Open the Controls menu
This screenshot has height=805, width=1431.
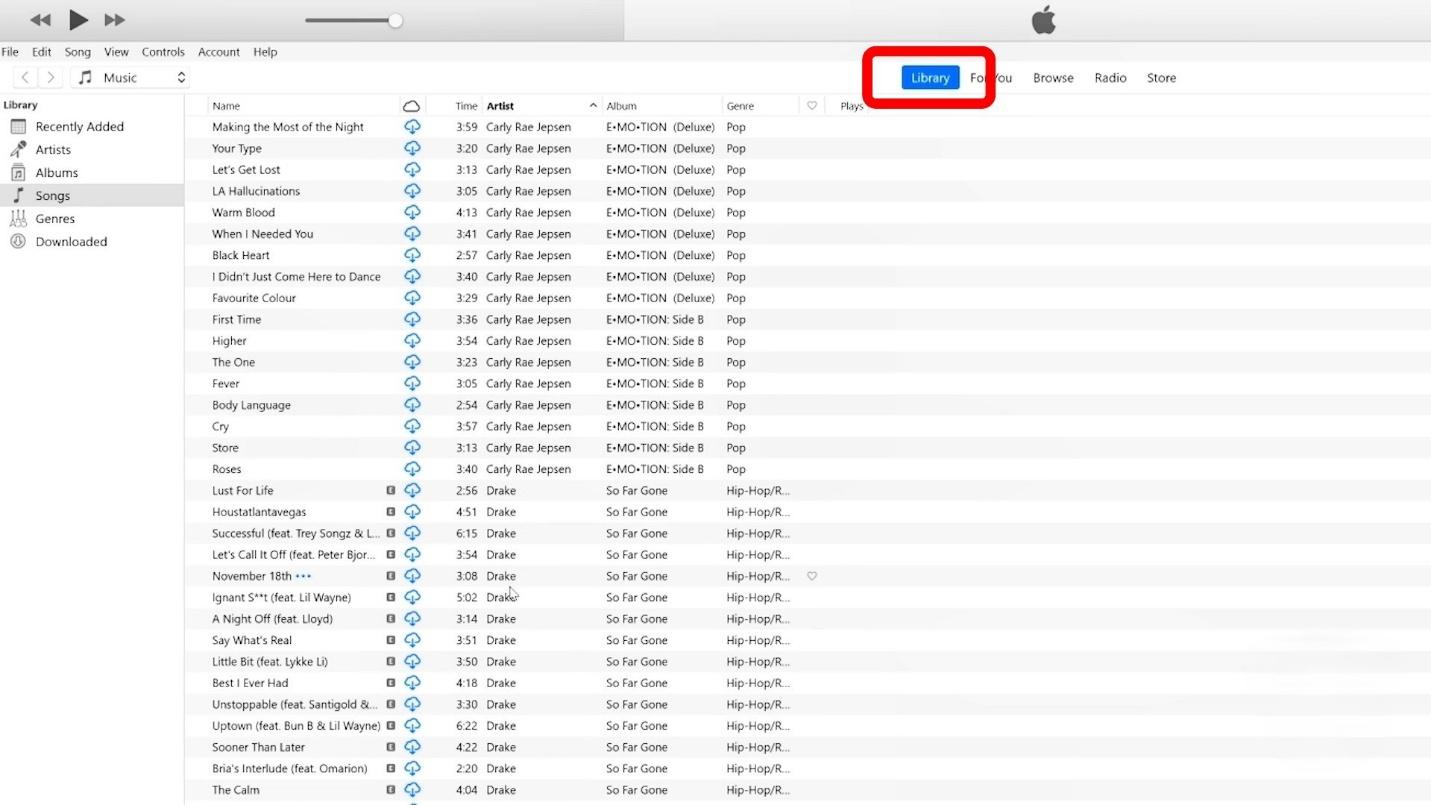(x=163, y=52)
